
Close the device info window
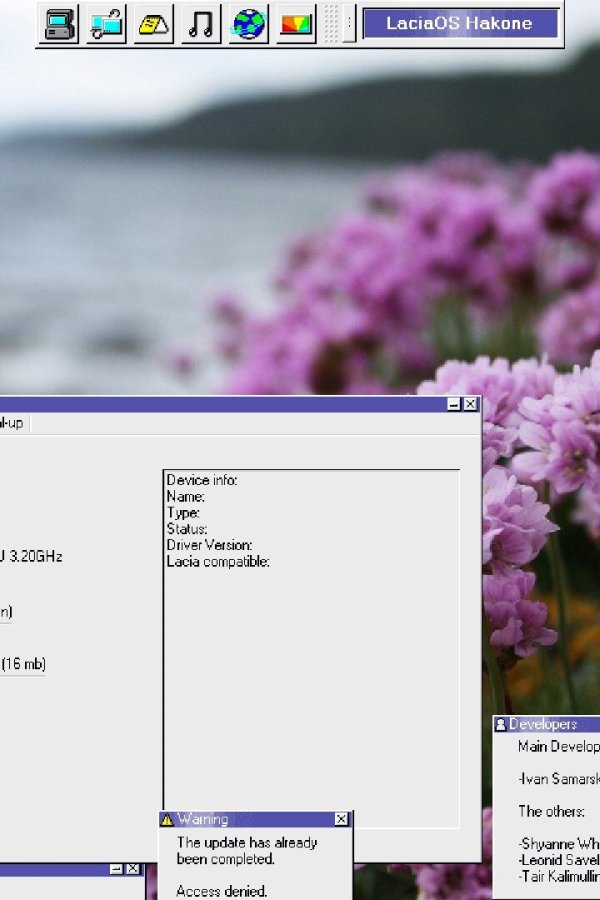(x=470, y=404)
